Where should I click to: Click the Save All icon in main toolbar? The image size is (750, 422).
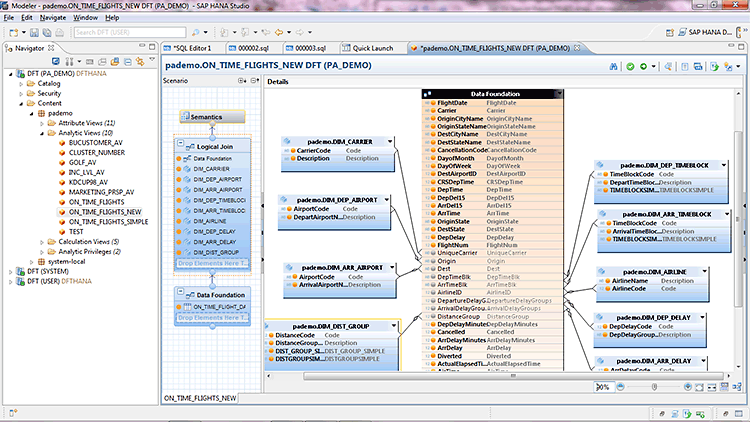47,33
